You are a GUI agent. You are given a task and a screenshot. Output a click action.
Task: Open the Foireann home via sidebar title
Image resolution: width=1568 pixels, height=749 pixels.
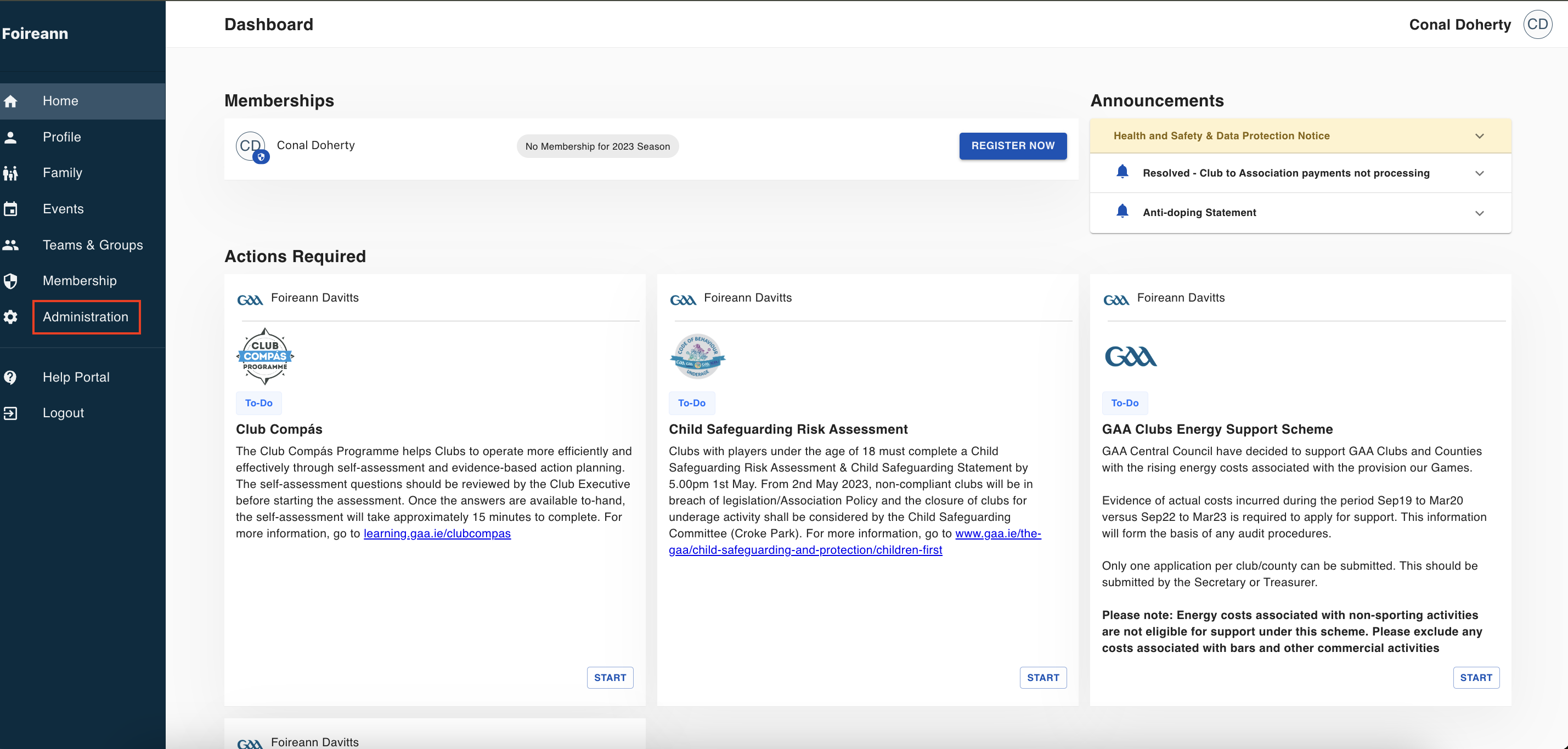pyautogui.click(x=35, y=33)
